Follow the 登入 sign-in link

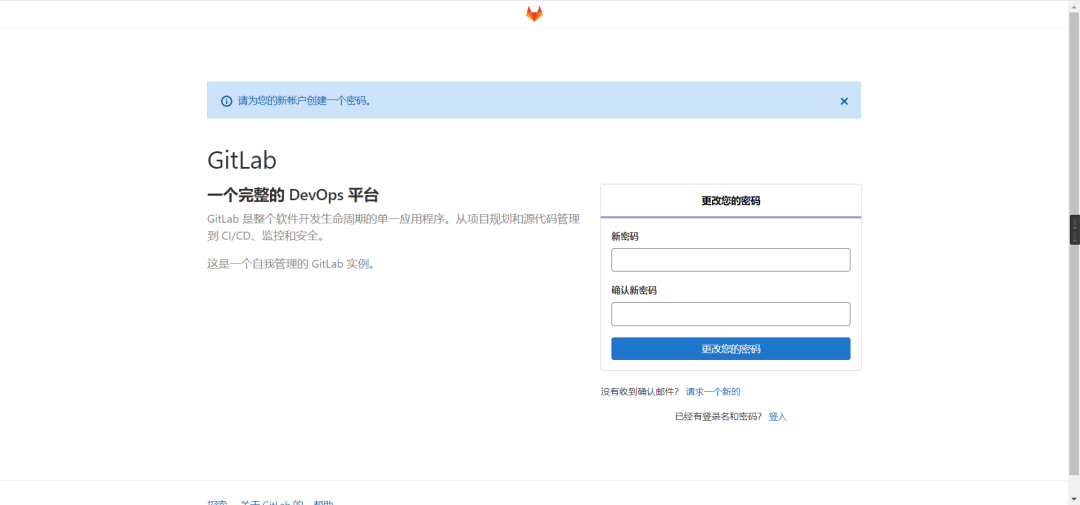[x=778, y=417]
